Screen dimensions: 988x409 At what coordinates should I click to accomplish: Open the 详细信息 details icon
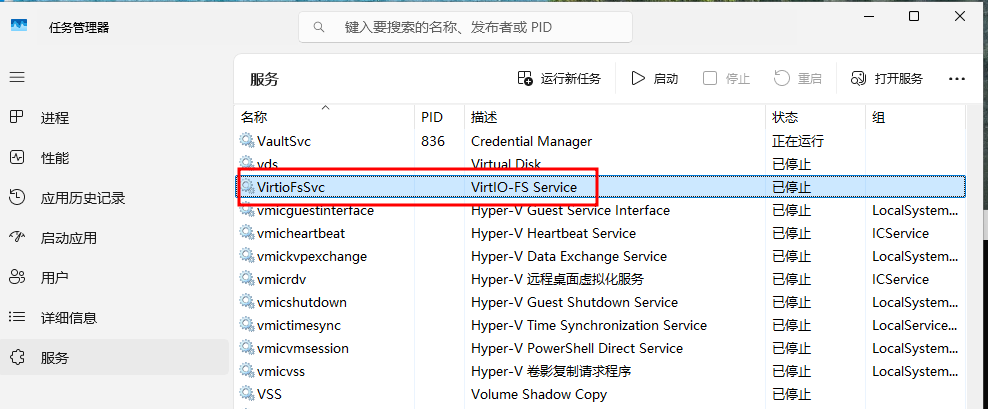coord(17,317)
